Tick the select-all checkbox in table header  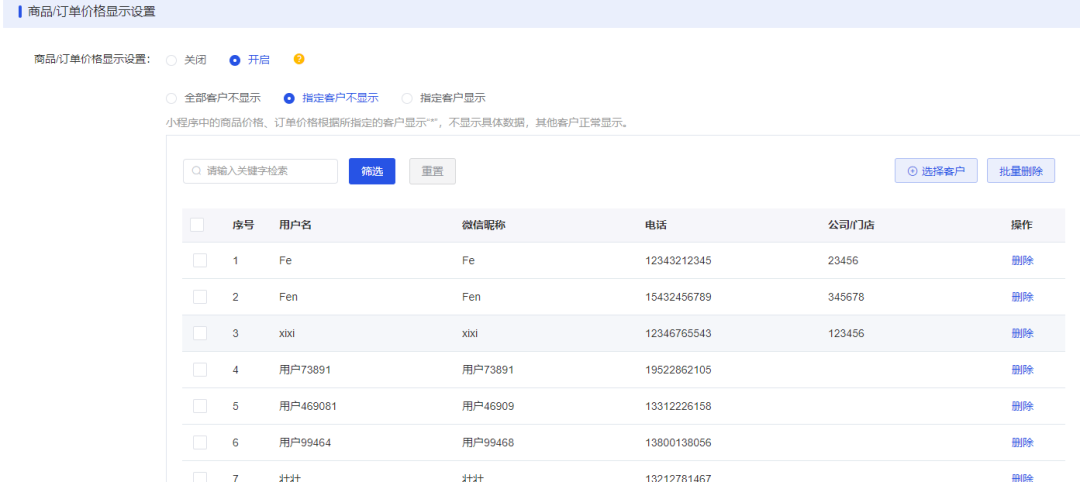click(x=197, y=224)
